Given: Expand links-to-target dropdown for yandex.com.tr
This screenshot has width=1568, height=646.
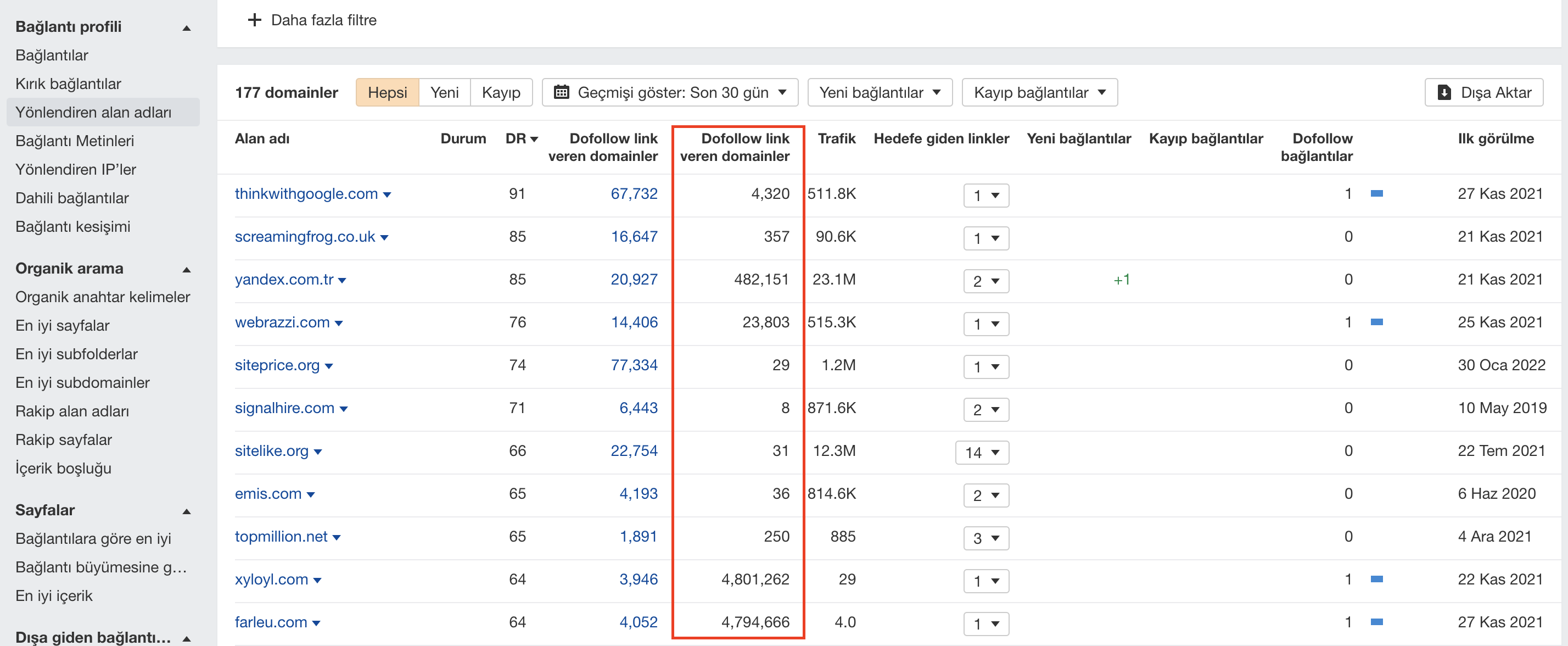Looking at the screenshot, I should click(986, 281).
